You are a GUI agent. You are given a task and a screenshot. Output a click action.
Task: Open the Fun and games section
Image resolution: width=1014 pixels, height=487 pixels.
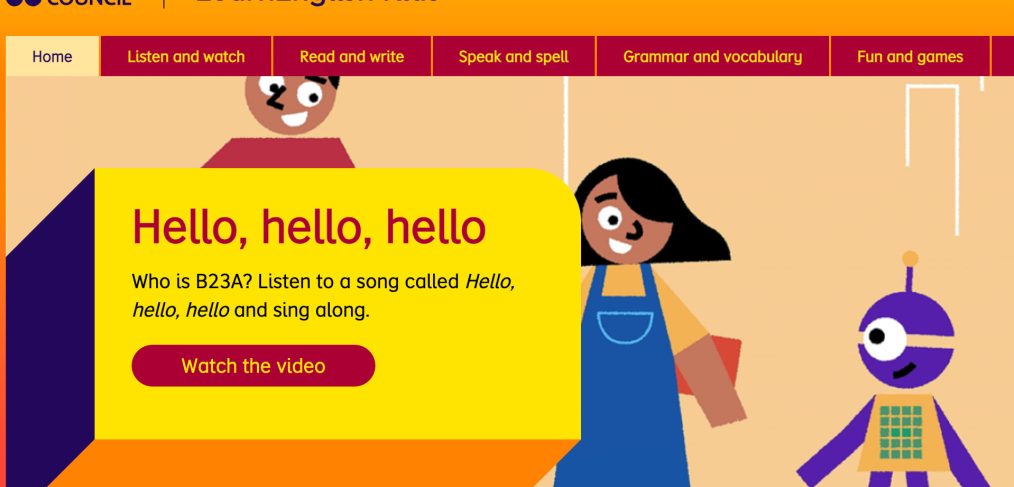click(910, 56)
